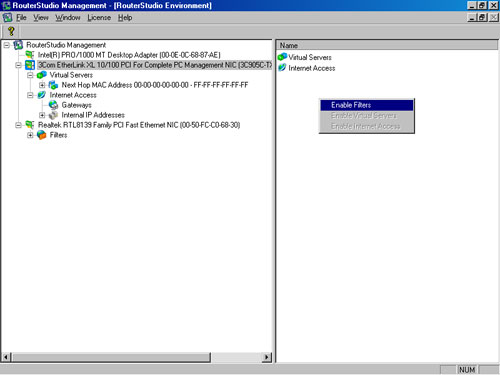Click the tree pane horizontal scrollbar thumb
The height and width of the screenshot is (375, 500).
111,357
